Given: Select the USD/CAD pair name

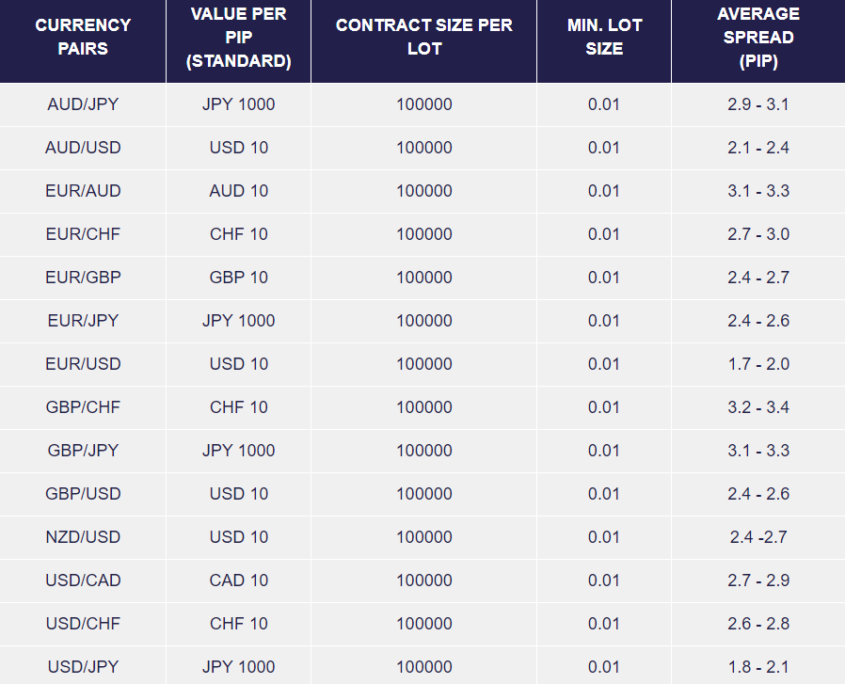Looking at the screenshot, I should point(83,580).
